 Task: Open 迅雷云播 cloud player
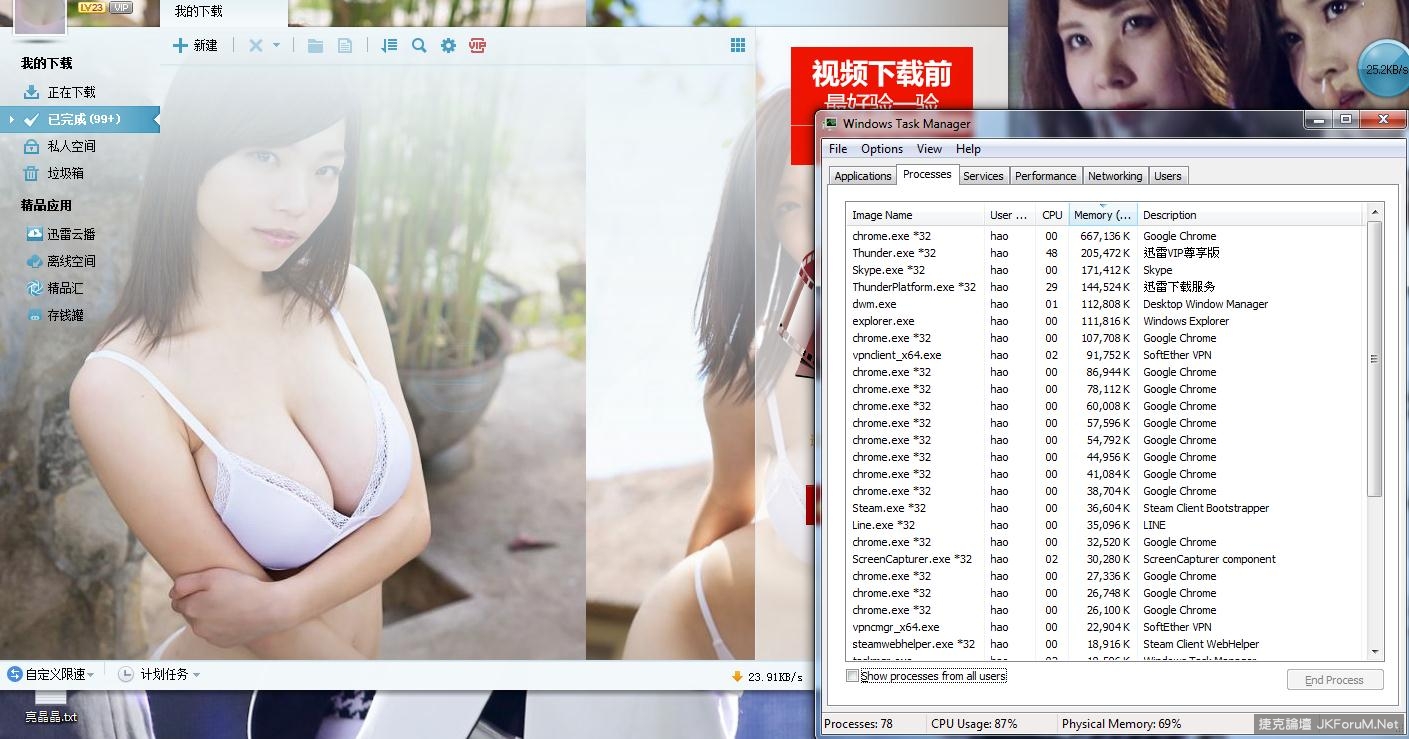tap(71, 234)
